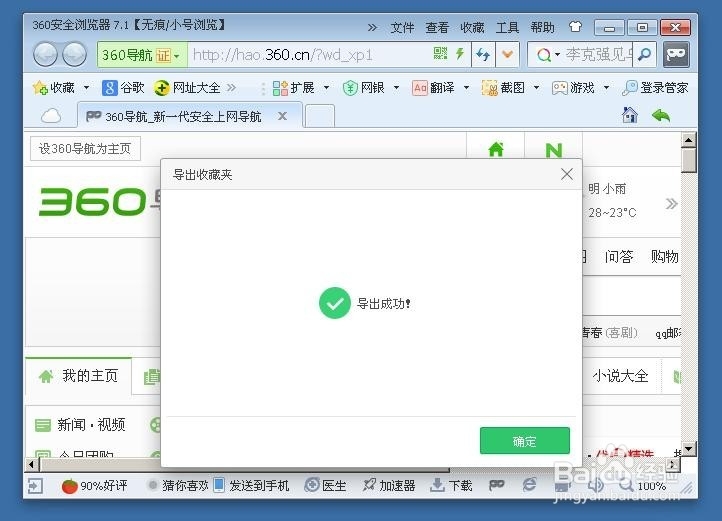The width and height of the screenshot is (722, 521).
Task: Click 设360导航为主页 button
Action: coord(85,148)
